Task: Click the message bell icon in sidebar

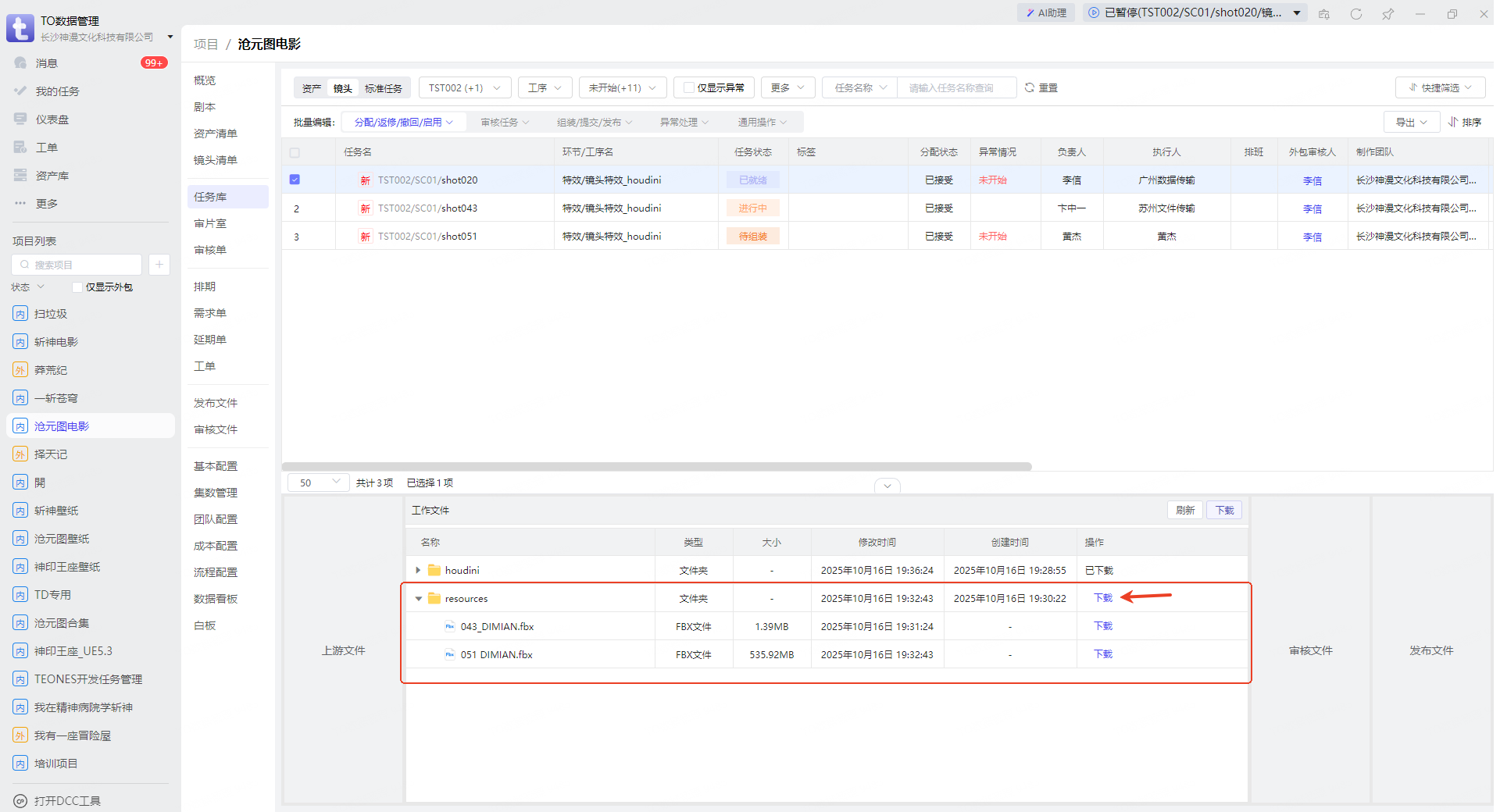Action: tap(20, 63)
